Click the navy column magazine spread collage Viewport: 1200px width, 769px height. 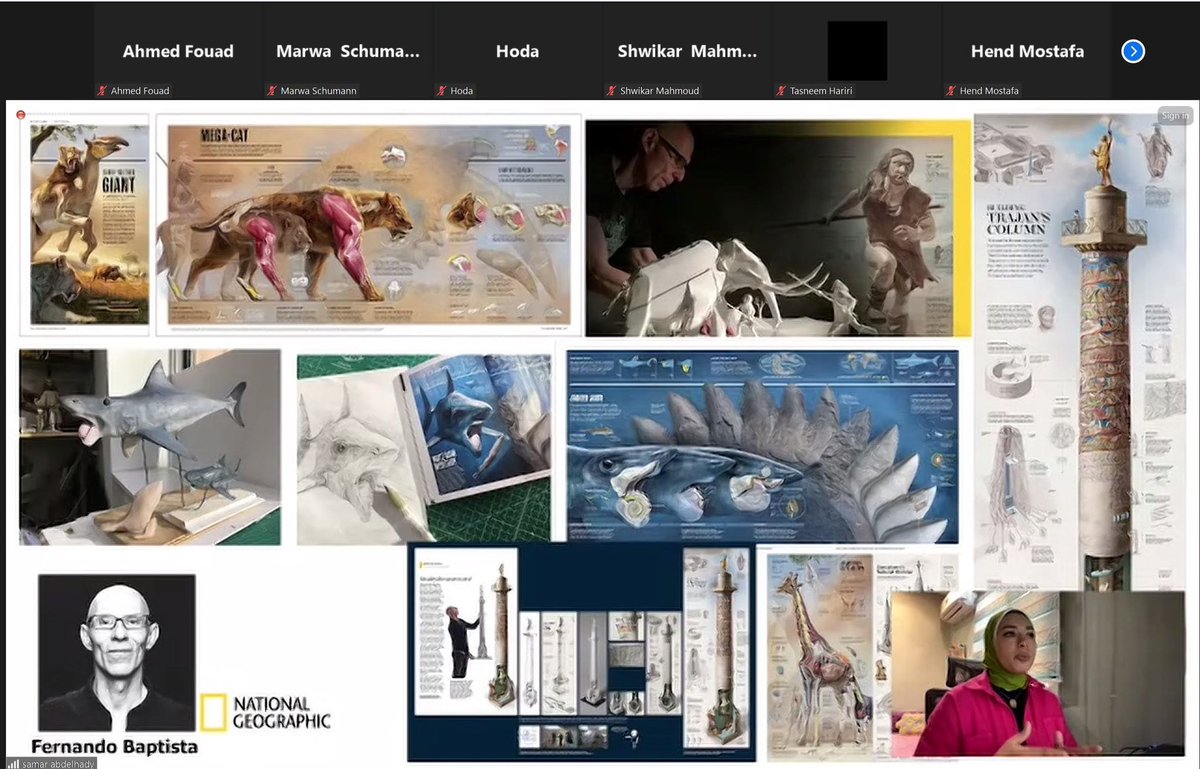tap(581, 653)
